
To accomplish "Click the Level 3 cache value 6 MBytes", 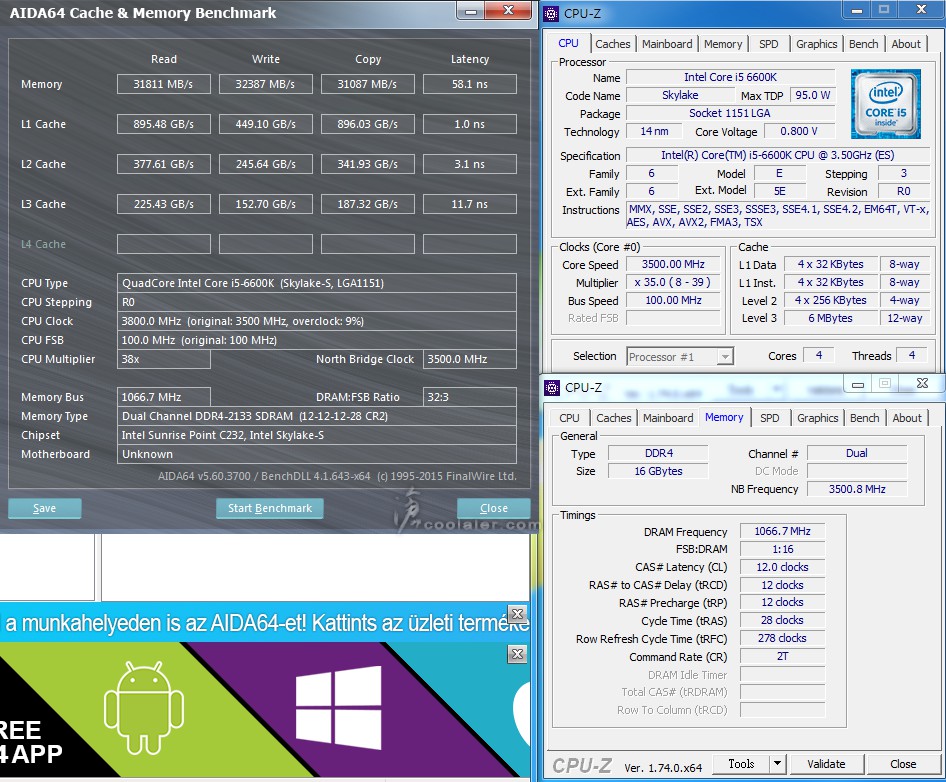I will pyautogui.click(x=831, y=318).
